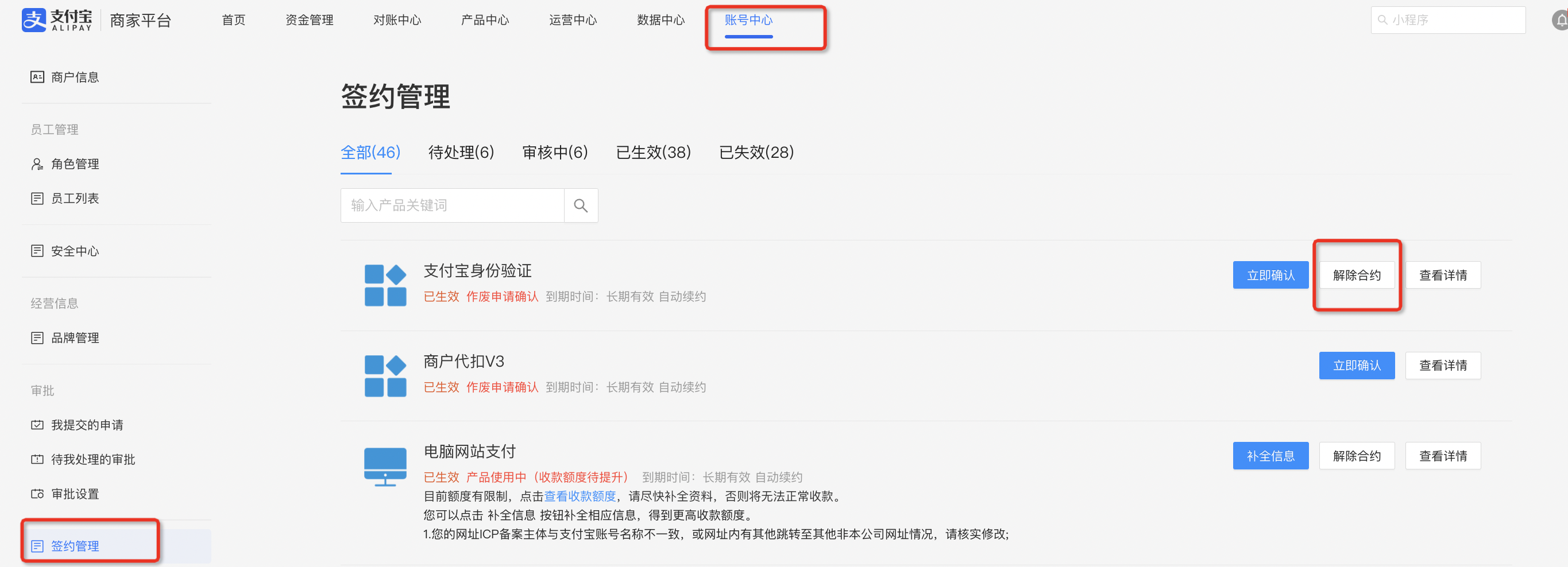Viewport: 1568px width, 567px height.
Task: Select the 账号中心 navigation item
Action: click(749, 20)
